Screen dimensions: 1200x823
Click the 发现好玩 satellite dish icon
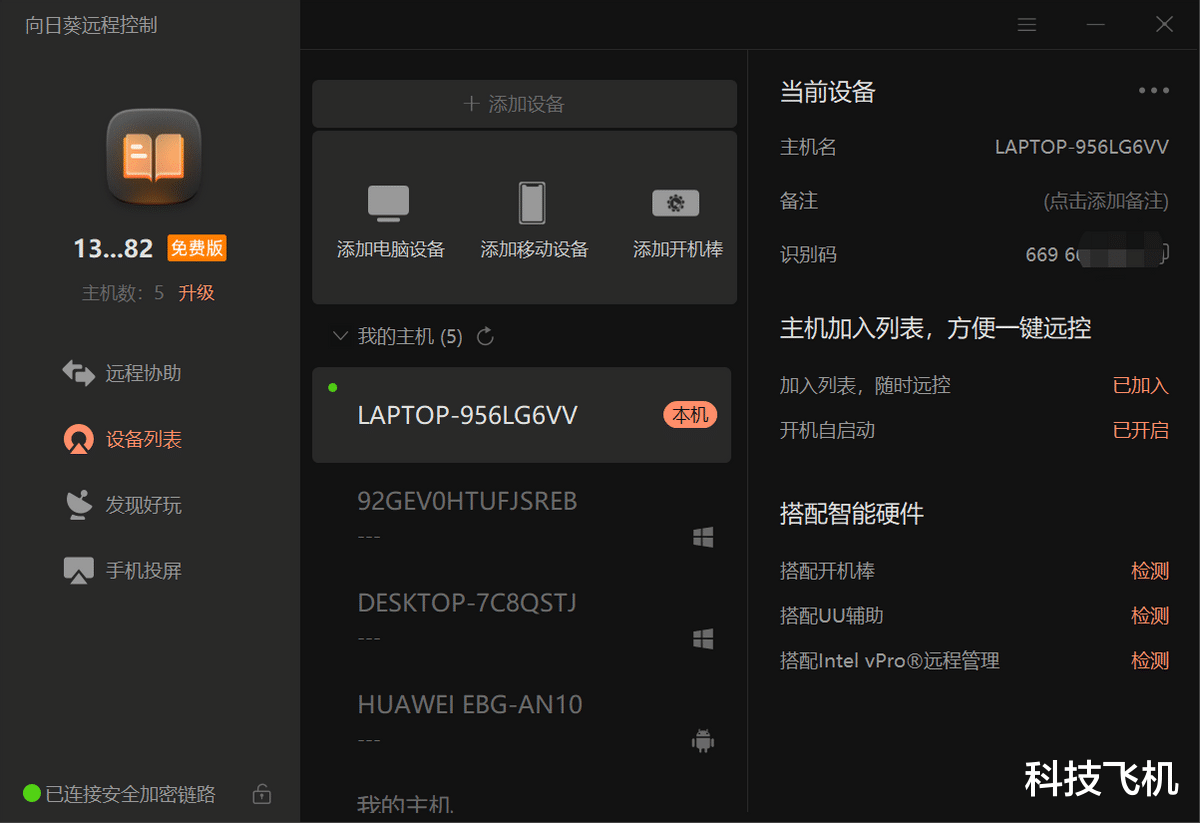click(x=78, y=505)
